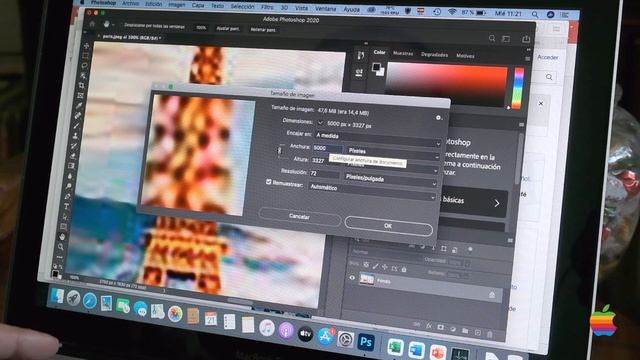Open Spotlight search in menu bar
The width and height of the screenshot is (640, 360).
point(534,14)
